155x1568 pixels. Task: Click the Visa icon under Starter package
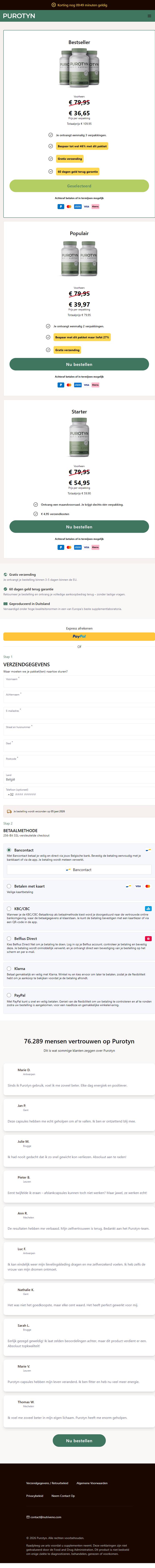point(86,547)
